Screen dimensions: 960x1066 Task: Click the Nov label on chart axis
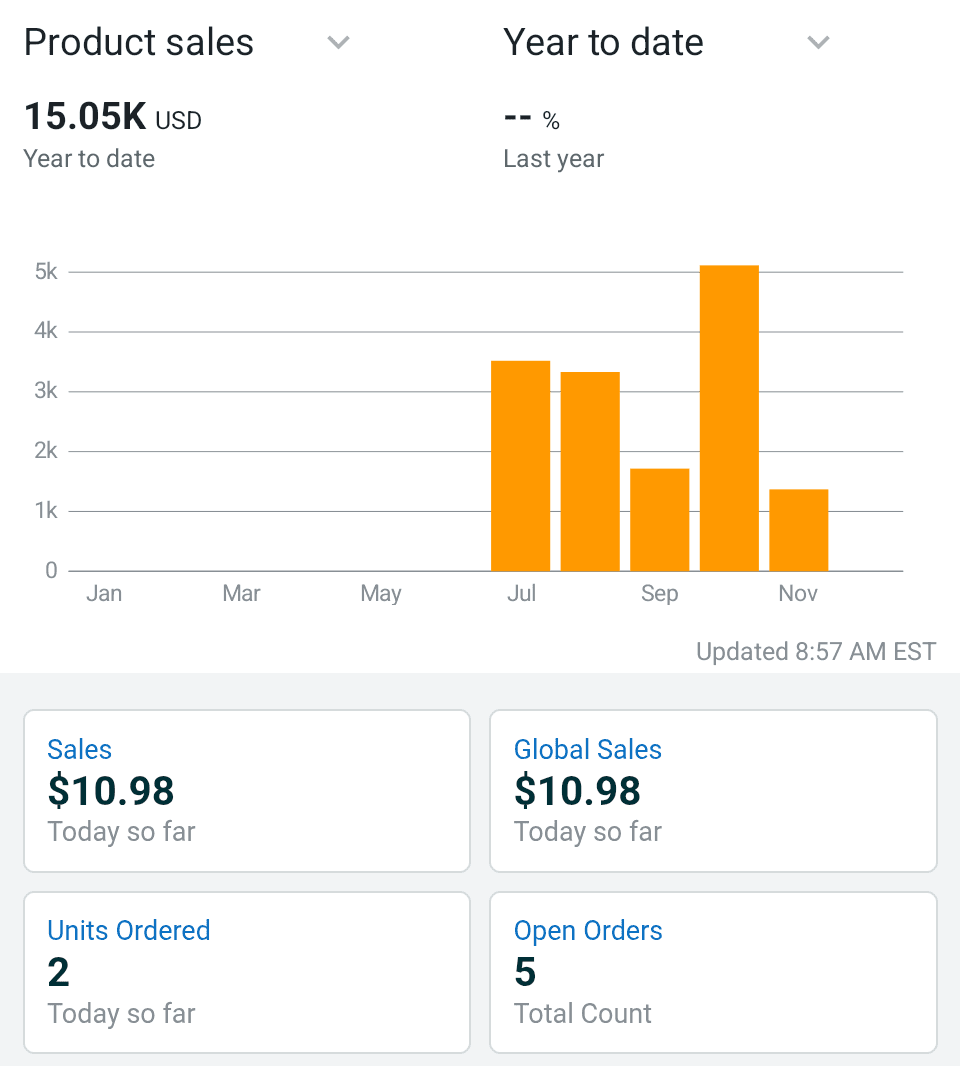coord(798,594)
